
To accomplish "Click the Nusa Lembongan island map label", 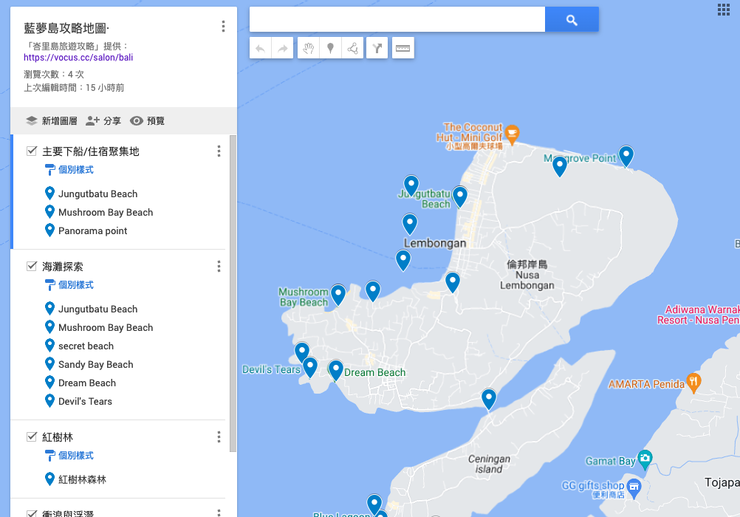I will click(527, 275).
